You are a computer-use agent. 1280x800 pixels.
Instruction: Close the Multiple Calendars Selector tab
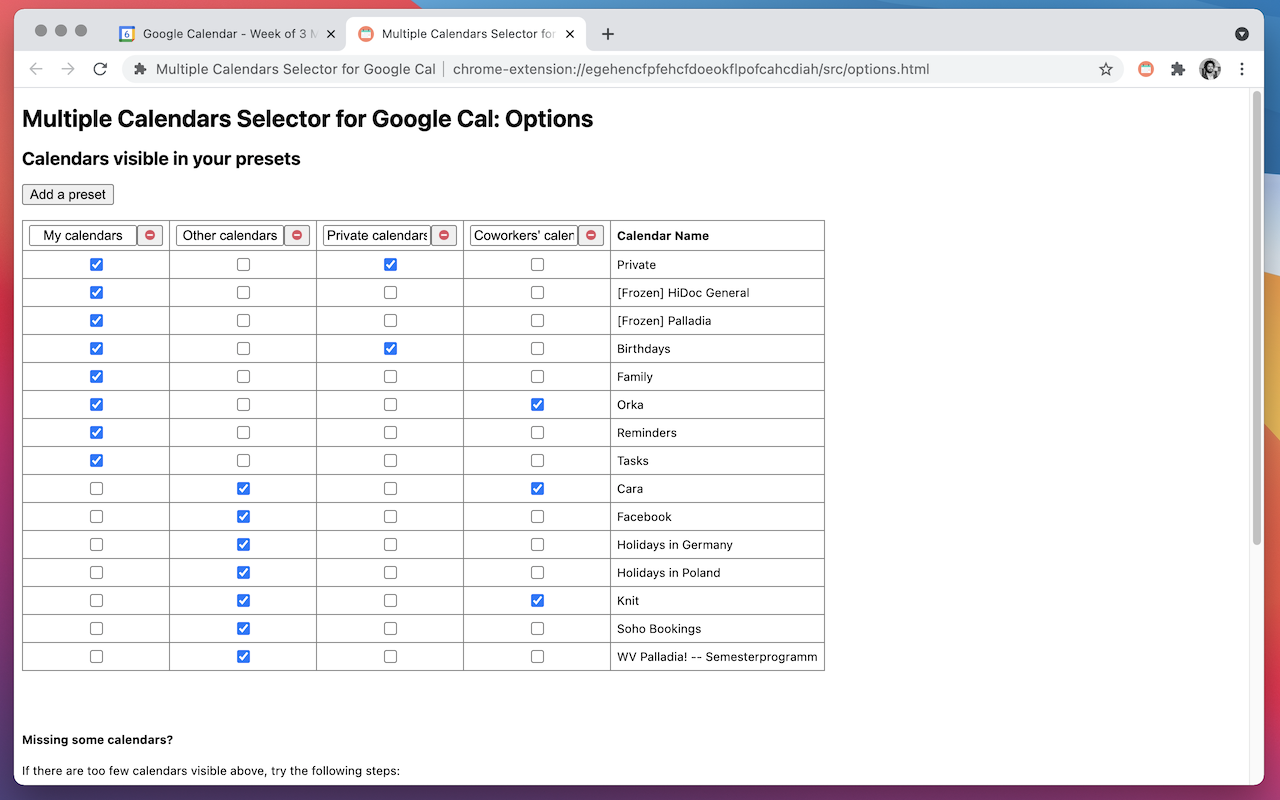click(571, 34)
